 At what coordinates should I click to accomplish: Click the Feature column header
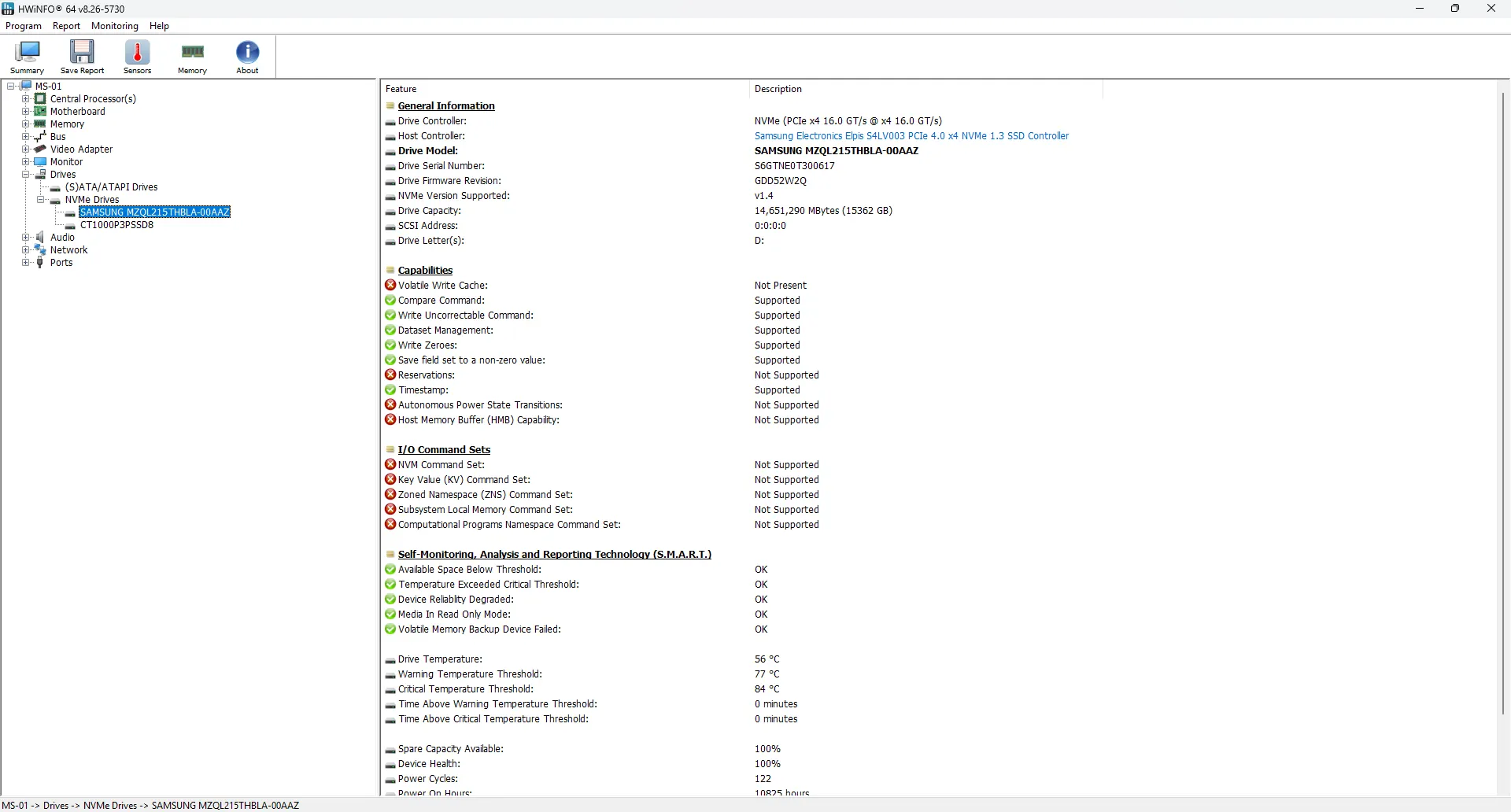tap(564, 89)
